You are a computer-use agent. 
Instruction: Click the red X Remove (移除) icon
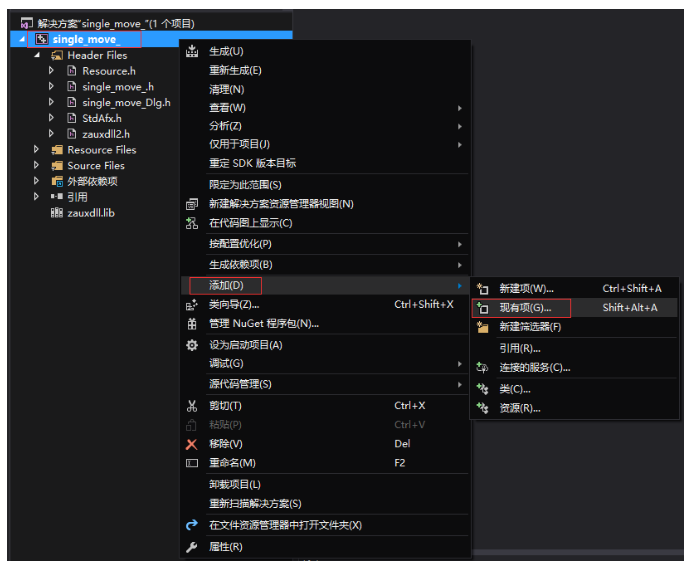(x=192, y=444)
